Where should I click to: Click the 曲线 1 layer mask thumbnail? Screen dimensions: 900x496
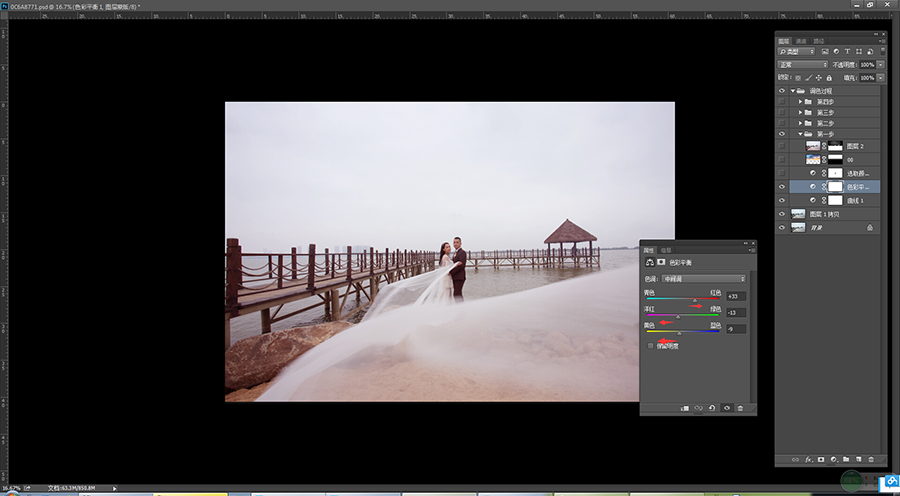click(x=835, y=200)
